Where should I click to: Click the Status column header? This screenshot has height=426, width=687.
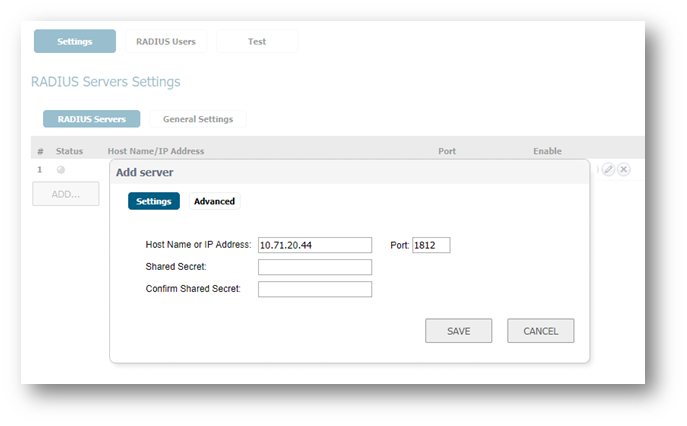pyautogui.click(x=69, y=151)
